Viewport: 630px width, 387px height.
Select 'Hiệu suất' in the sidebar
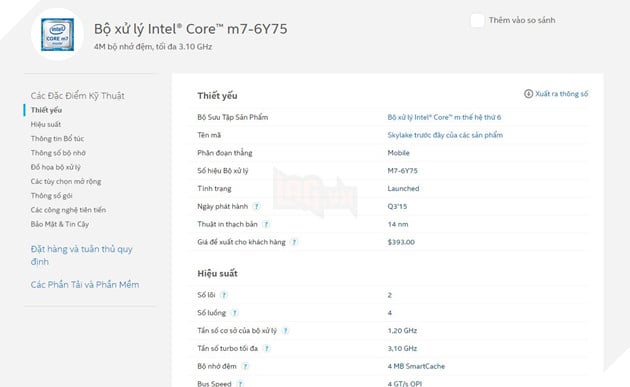click(x=46, y=124)
